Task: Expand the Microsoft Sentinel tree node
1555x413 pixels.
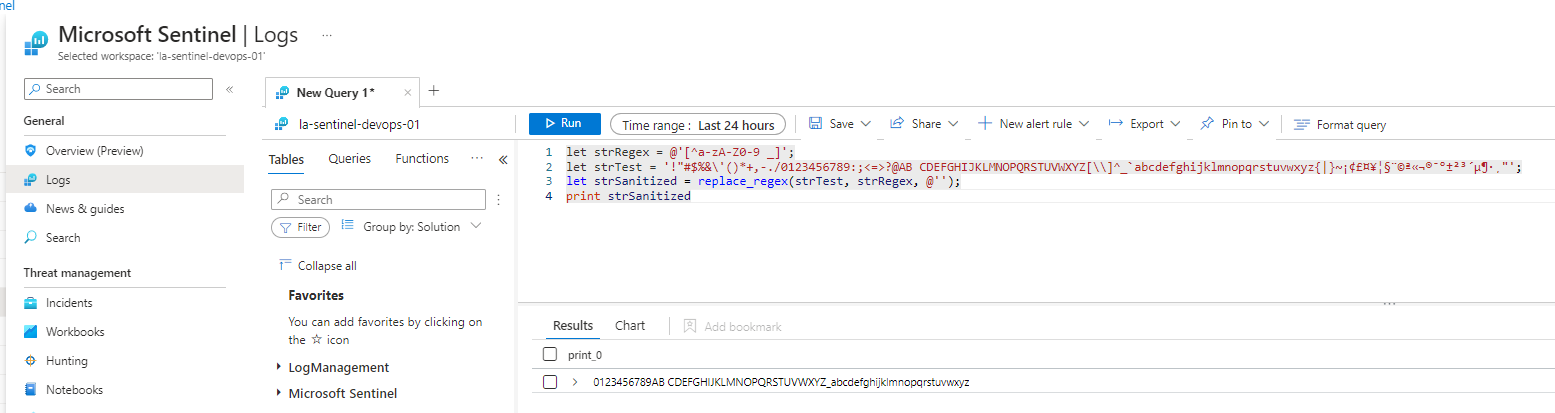Action: click(x=279, y=394)
